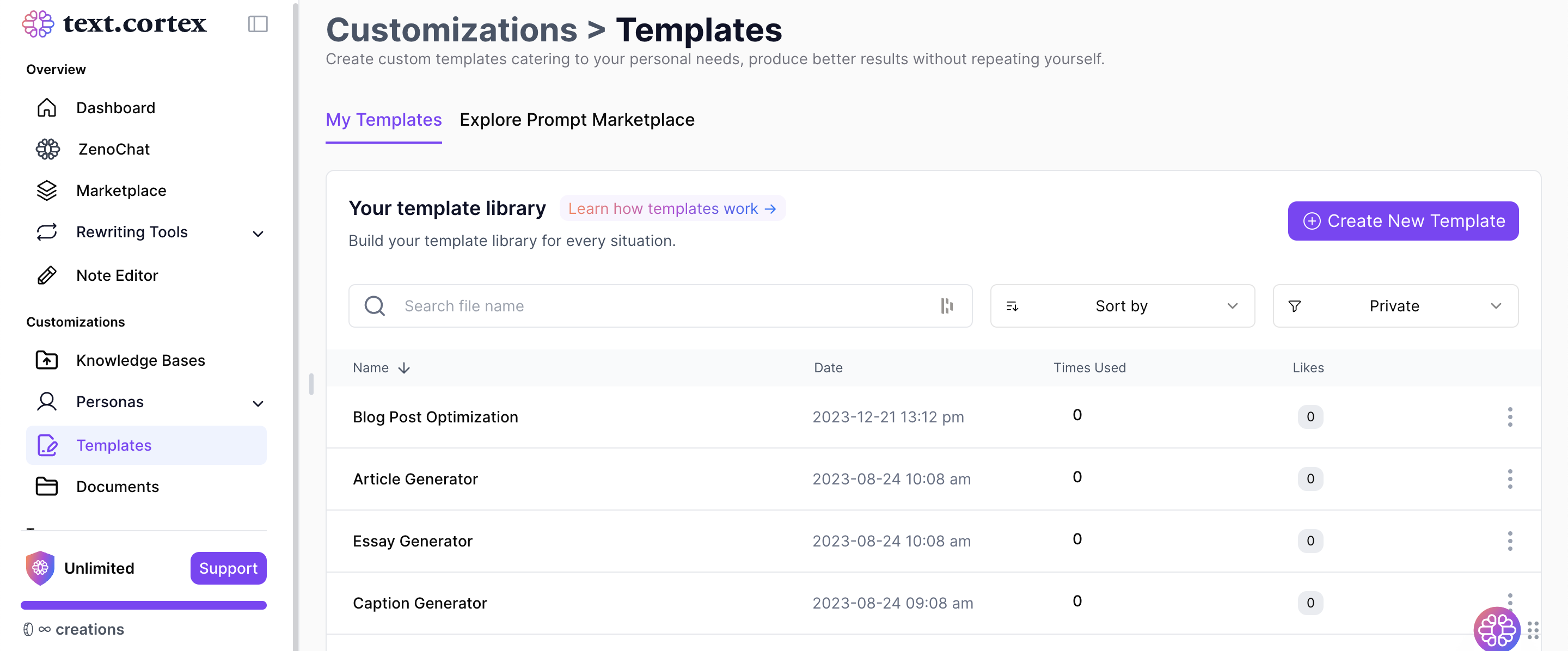Open Learn how templates work link

click(672, 208)
